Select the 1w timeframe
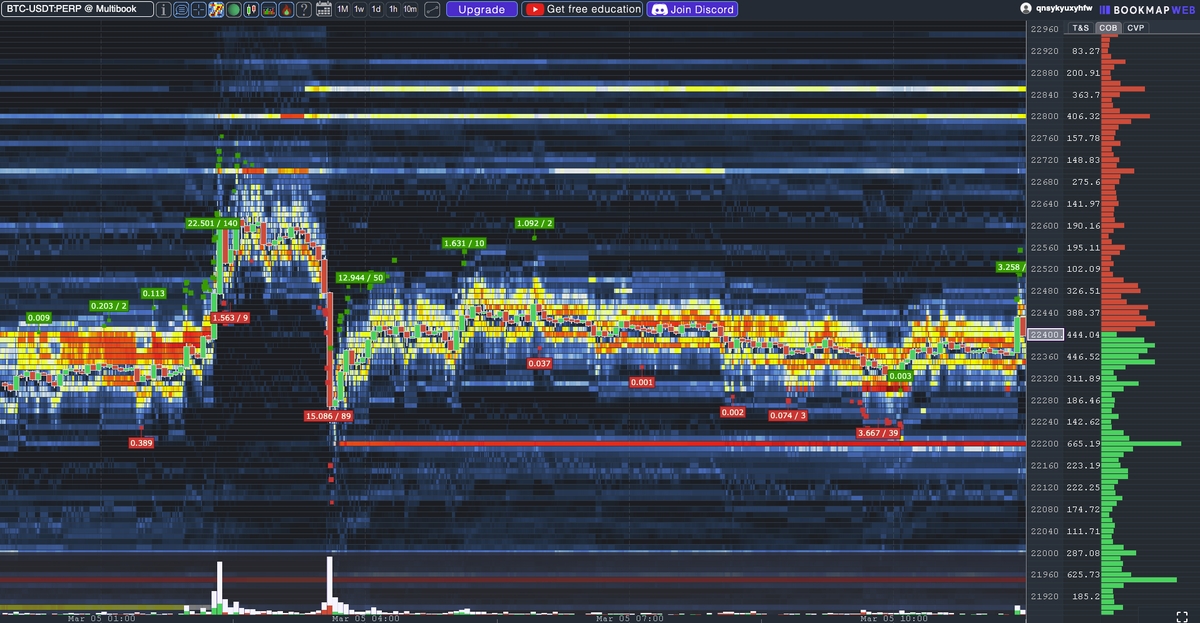This screenshot has width=1200, height=623. pos(359,9)
